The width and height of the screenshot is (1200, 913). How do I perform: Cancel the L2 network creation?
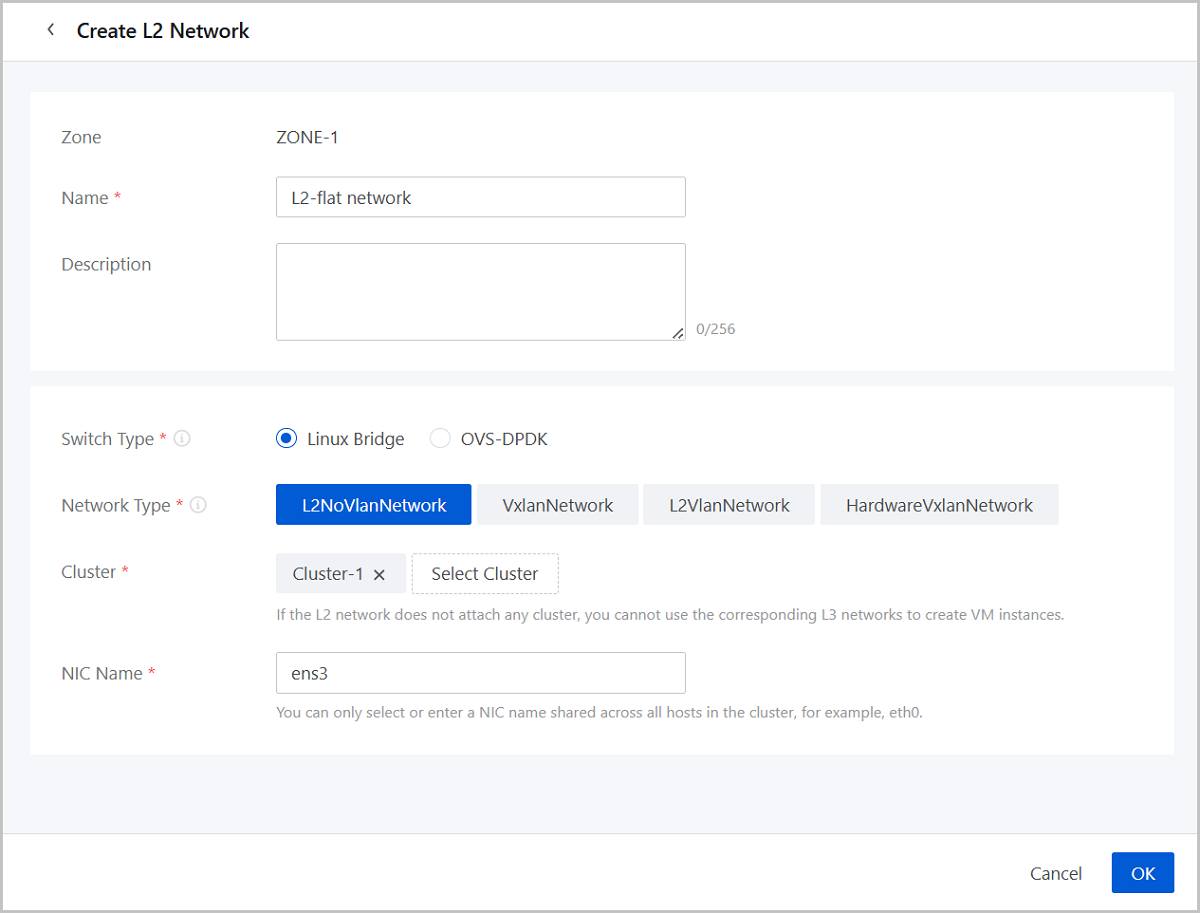pyautogui.click(x=1056, y=873)
